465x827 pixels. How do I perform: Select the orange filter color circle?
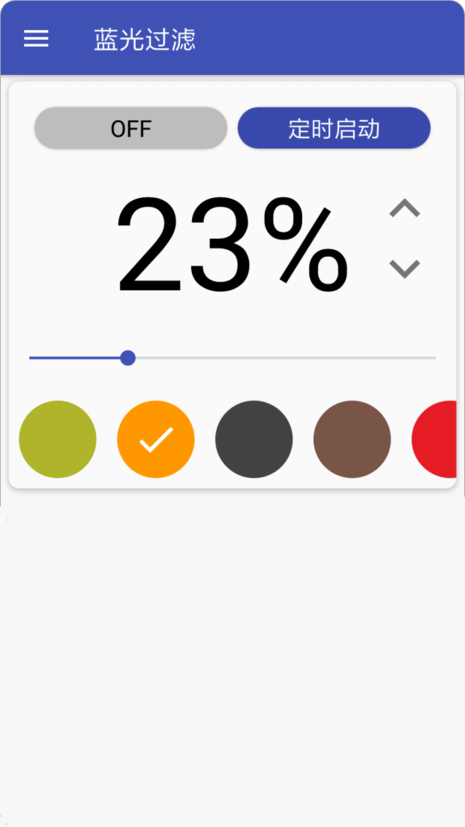click(156, 439)
